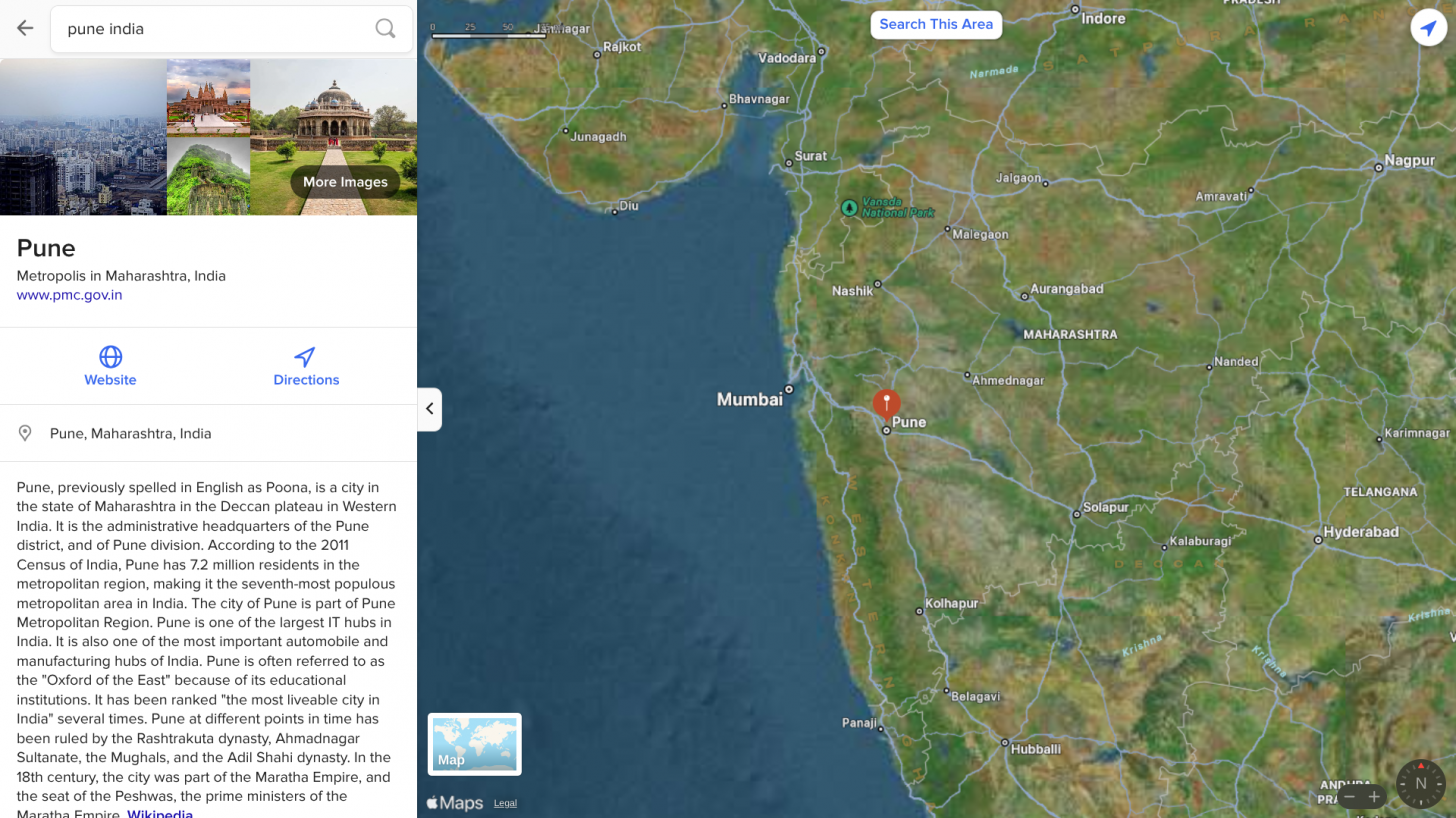This screenshot has width=1456, height=818.
Task: Go back using the left arrow
Action: point(25,29)
